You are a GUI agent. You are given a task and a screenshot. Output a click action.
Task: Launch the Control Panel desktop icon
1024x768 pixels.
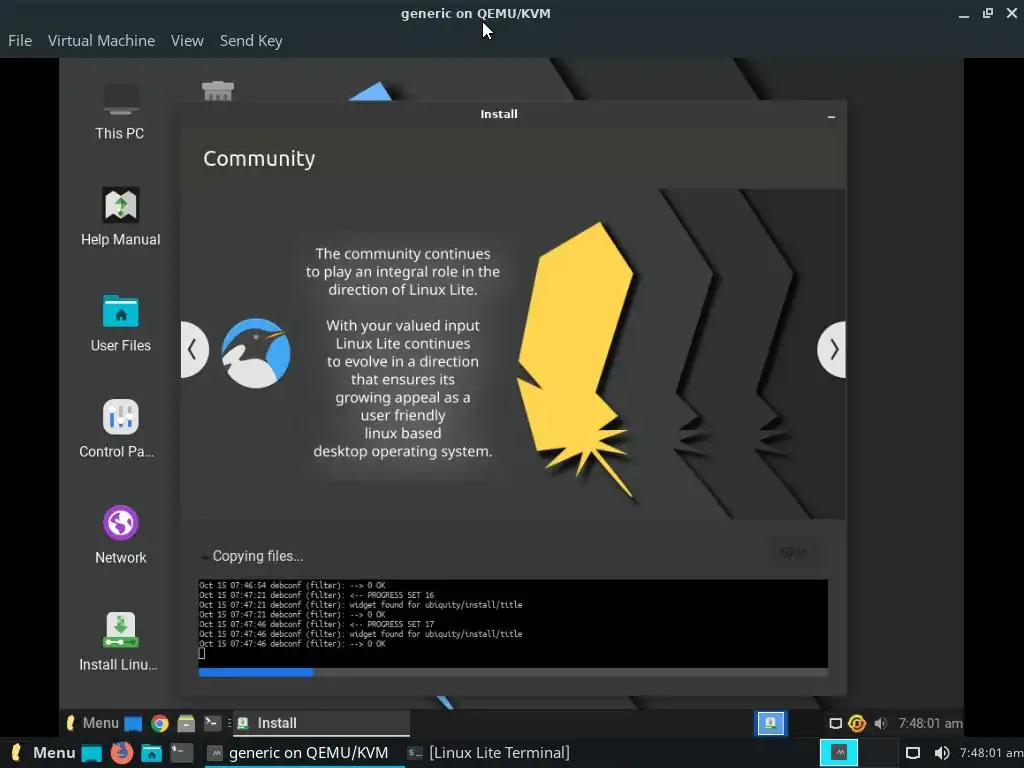pos(120,429)
